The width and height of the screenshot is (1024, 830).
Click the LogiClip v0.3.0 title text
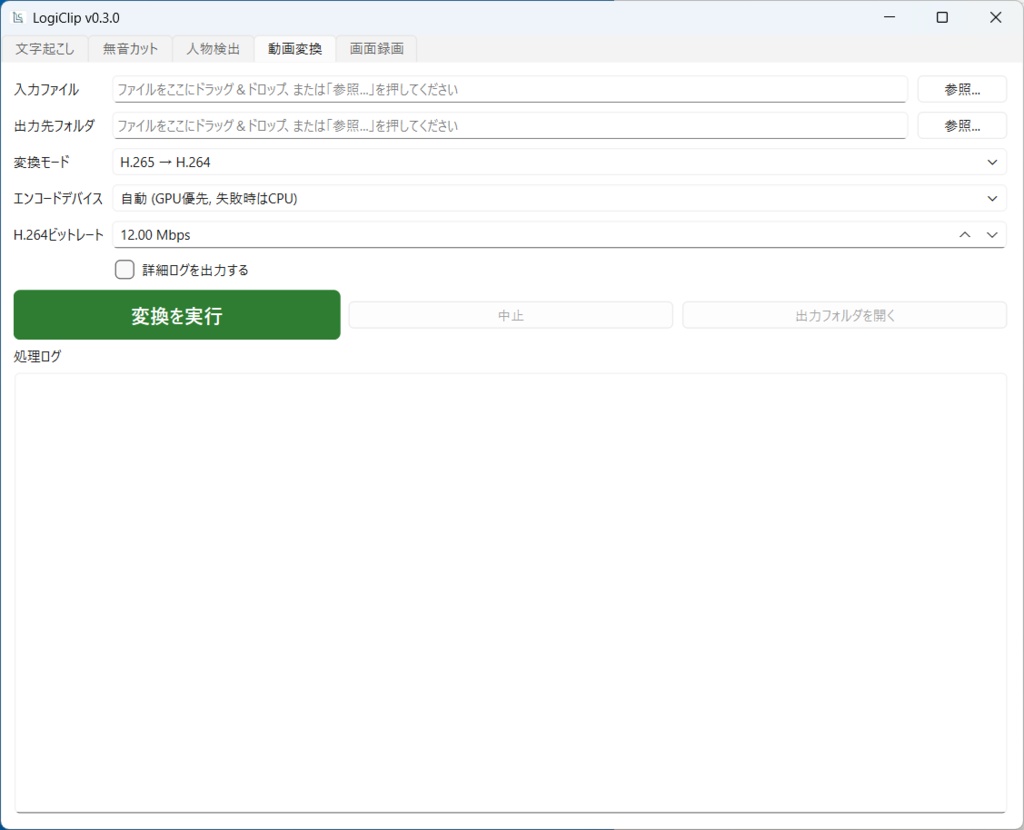[76, 18]
